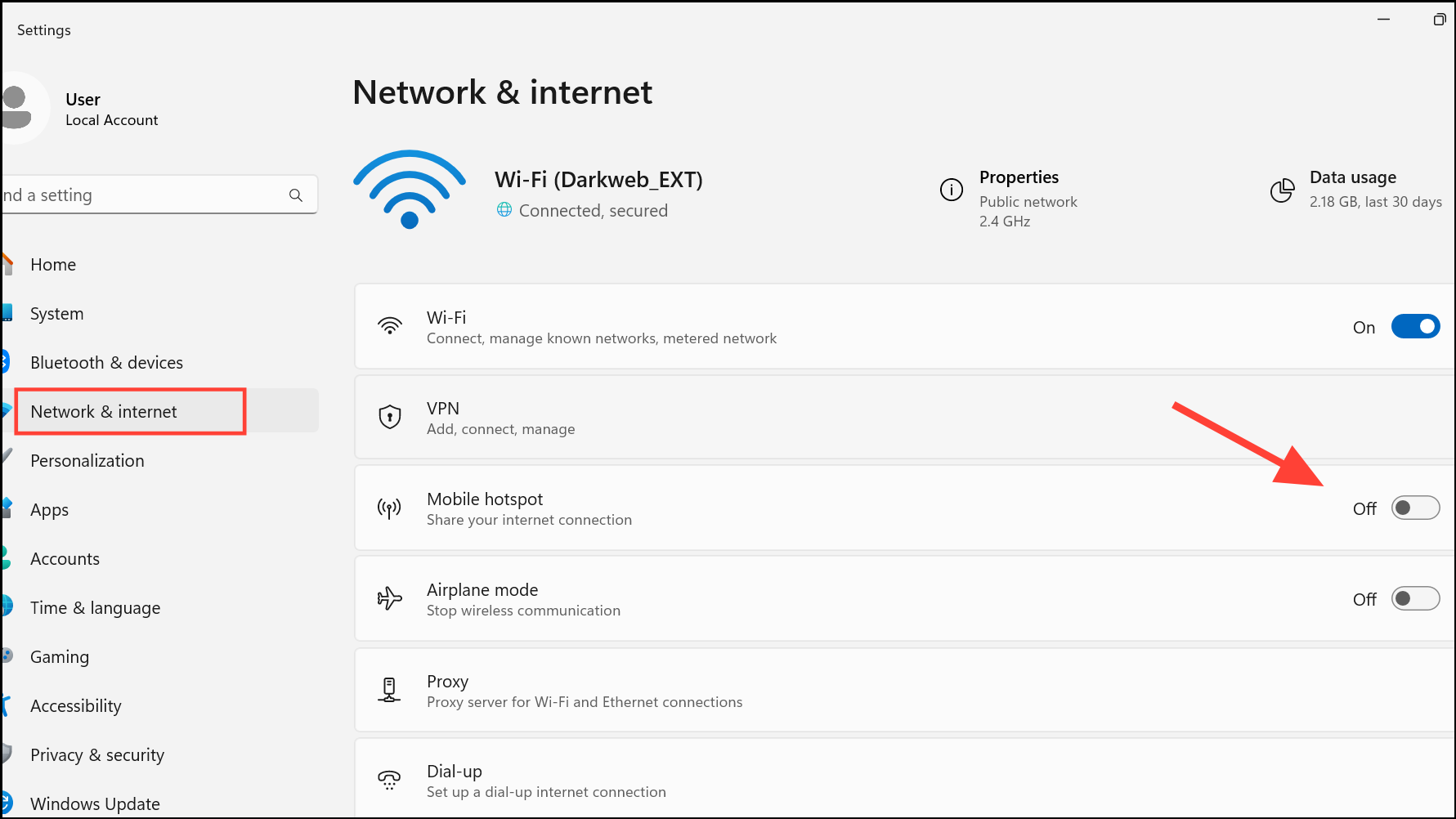The height and width of the screenshot is (819, 1456).
Task: Switch on Airplane mode toggle
Action: [1415, 599]
